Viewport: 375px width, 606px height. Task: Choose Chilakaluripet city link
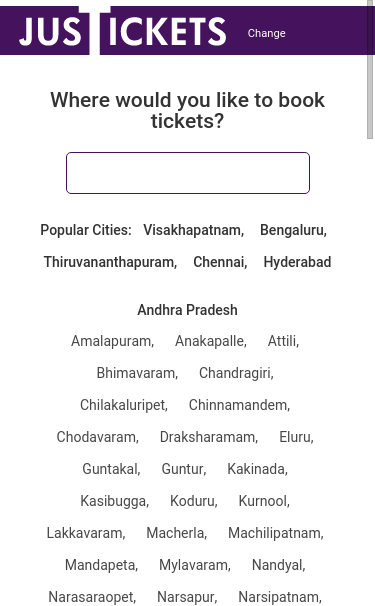124,405
